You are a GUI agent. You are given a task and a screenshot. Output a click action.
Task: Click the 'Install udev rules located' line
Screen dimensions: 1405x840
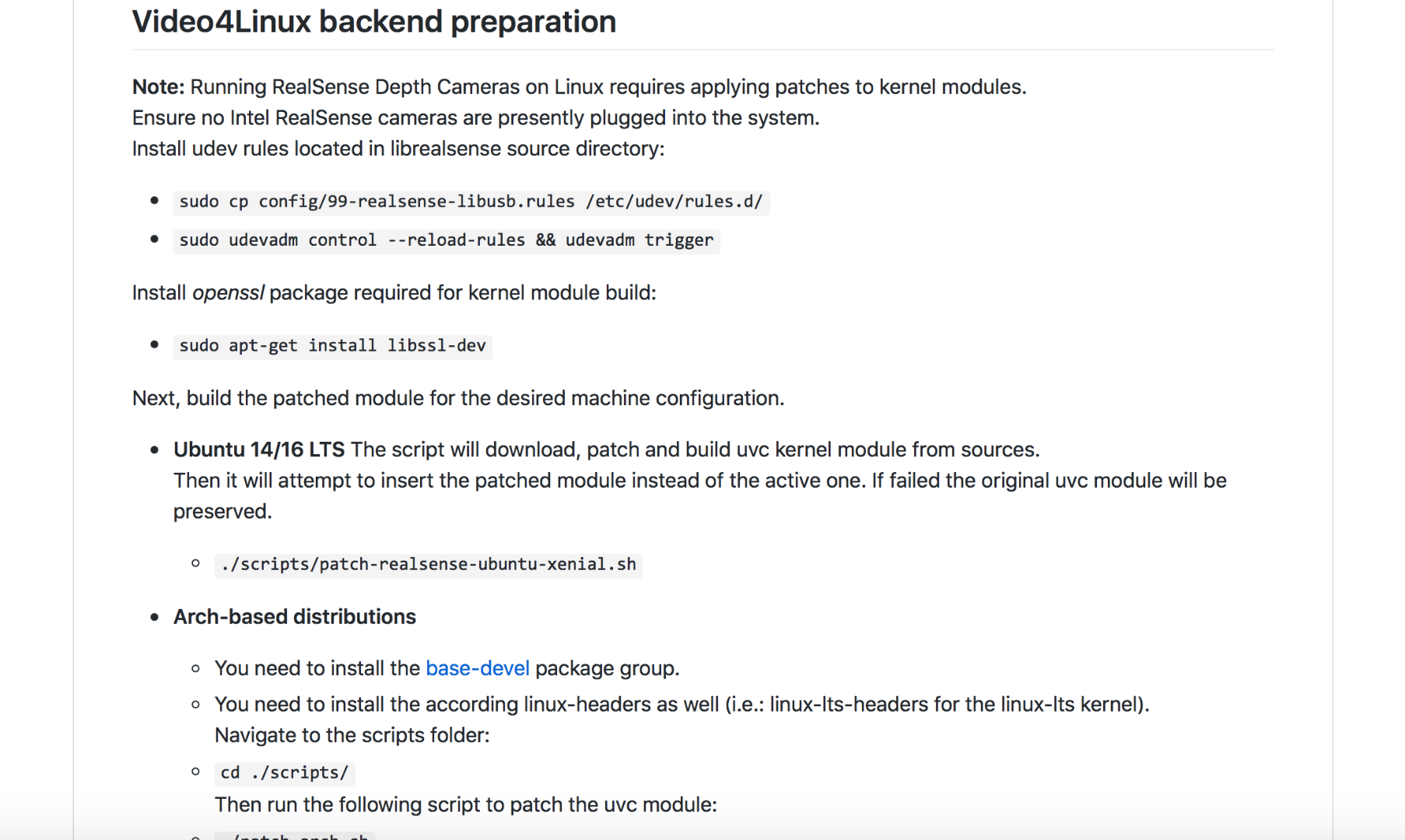click(x=398, y=149)
